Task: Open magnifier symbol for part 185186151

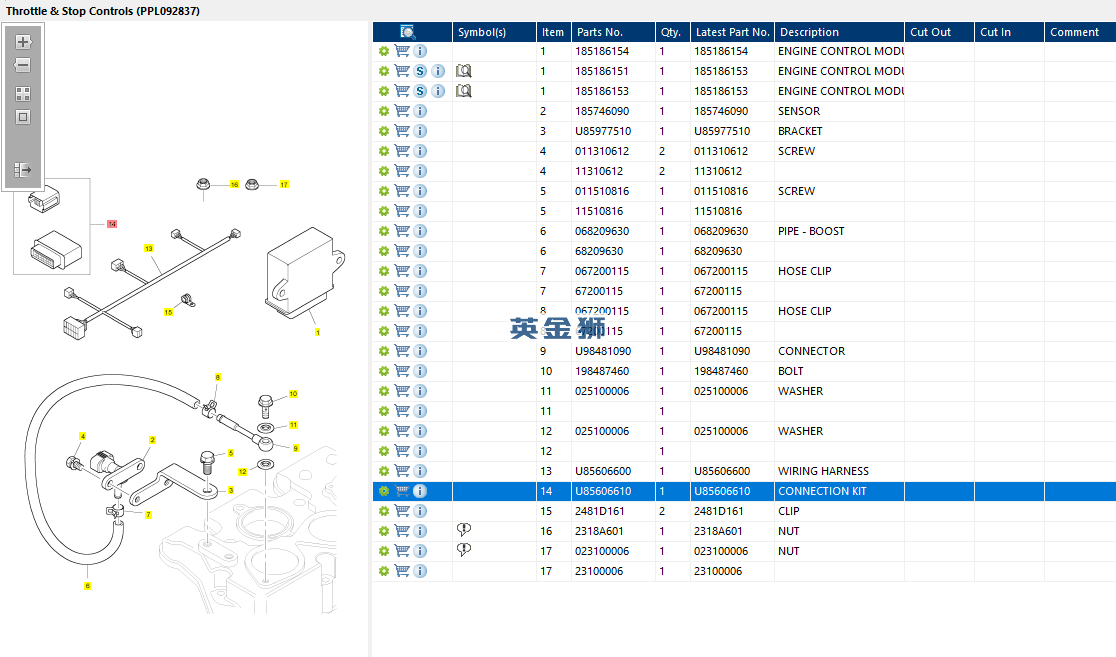Action: pos(463,71)
